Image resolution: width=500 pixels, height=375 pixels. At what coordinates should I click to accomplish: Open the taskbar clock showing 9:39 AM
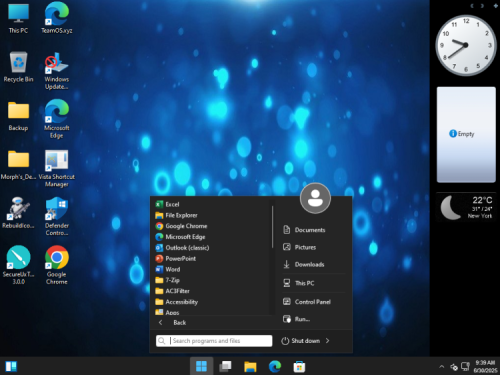pos(485,366)
